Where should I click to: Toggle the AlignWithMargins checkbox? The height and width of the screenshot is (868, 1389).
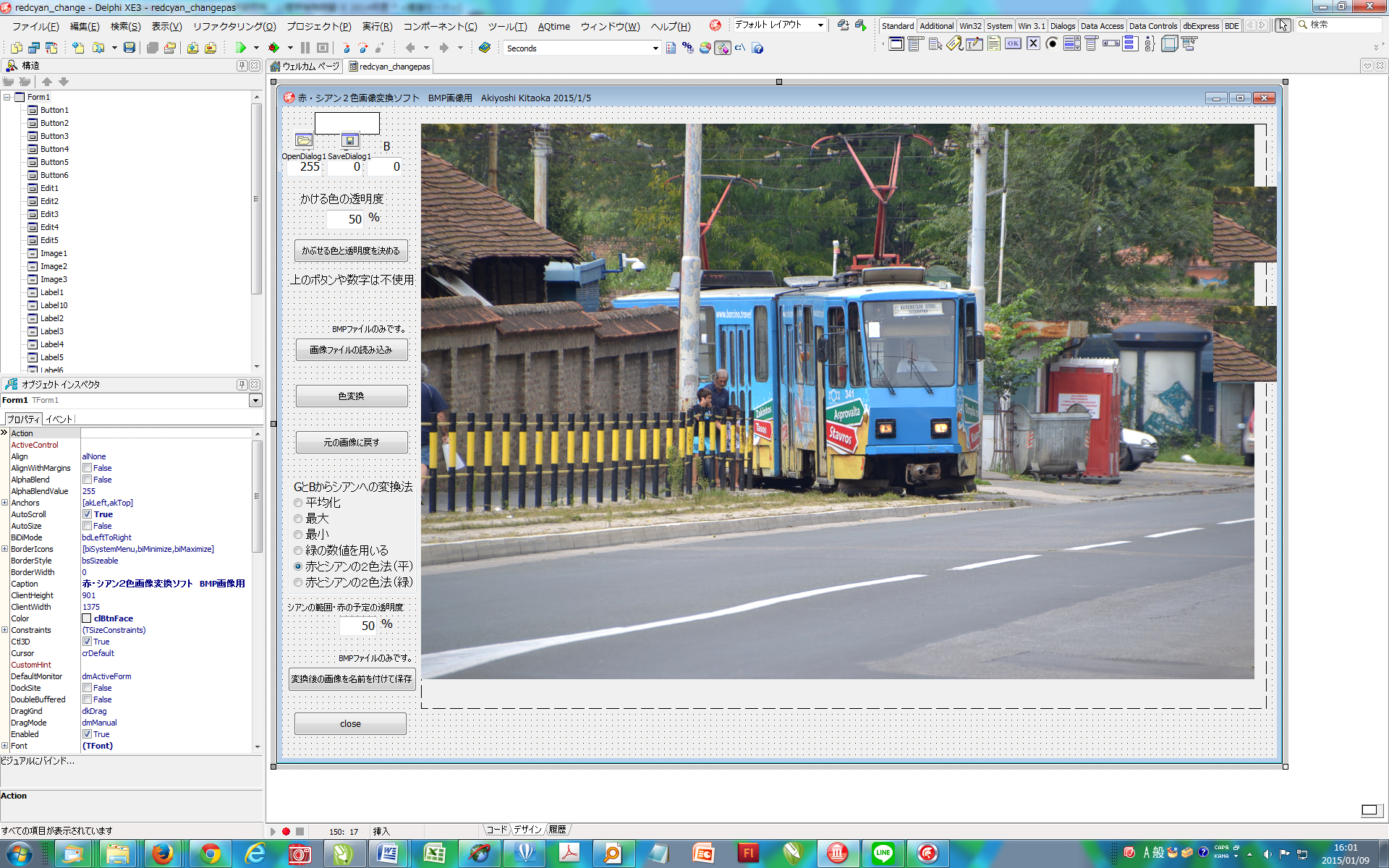click(x=87, y=468)
